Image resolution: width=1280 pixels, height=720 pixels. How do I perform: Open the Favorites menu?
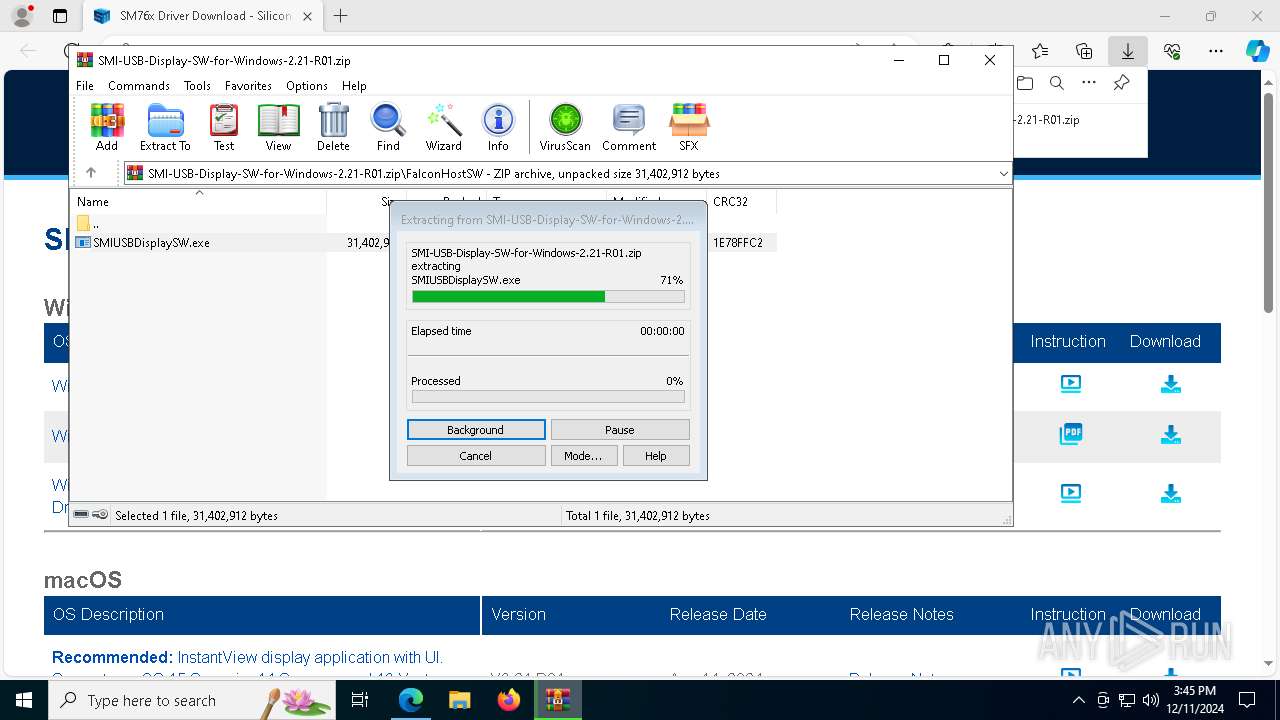(248, 86)
